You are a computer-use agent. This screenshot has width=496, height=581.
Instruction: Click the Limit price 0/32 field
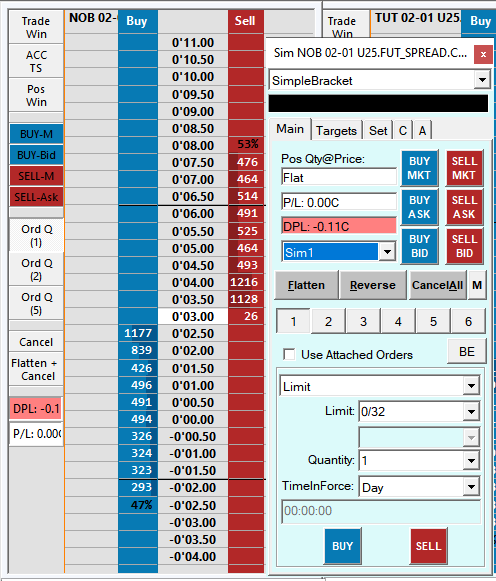411,411
